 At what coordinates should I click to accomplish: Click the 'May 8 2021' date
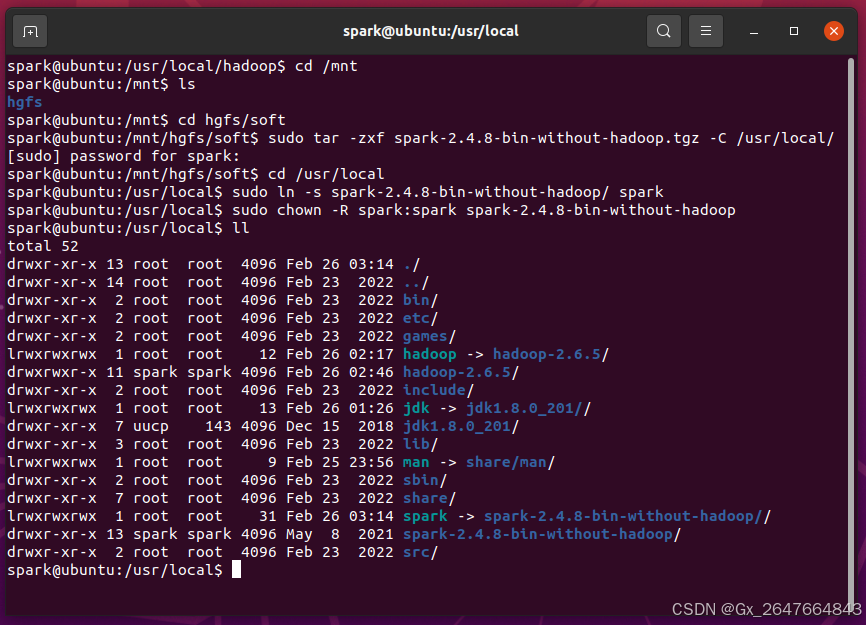340,534
